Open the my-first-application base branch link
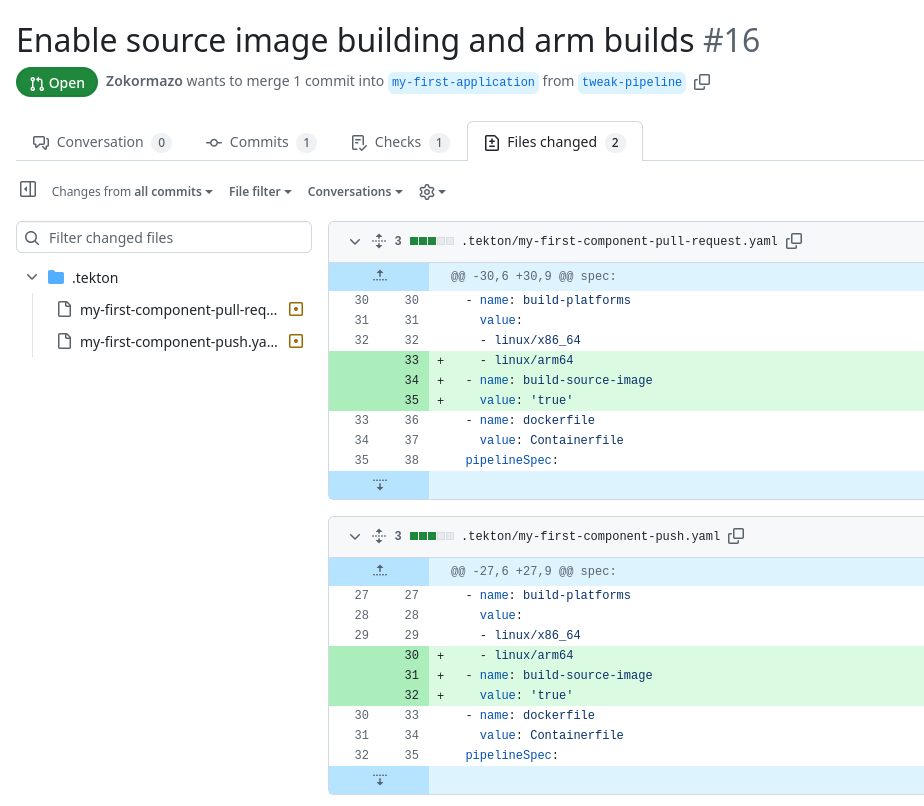The width and height of the screenshot is (924, 806). pos(463,82)
